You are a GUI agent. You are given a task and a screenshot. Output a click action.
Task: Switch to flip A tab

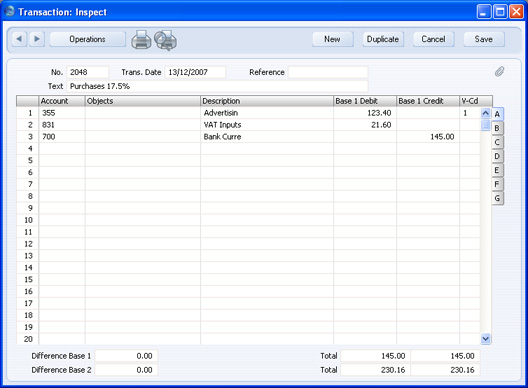coord(497,114)
